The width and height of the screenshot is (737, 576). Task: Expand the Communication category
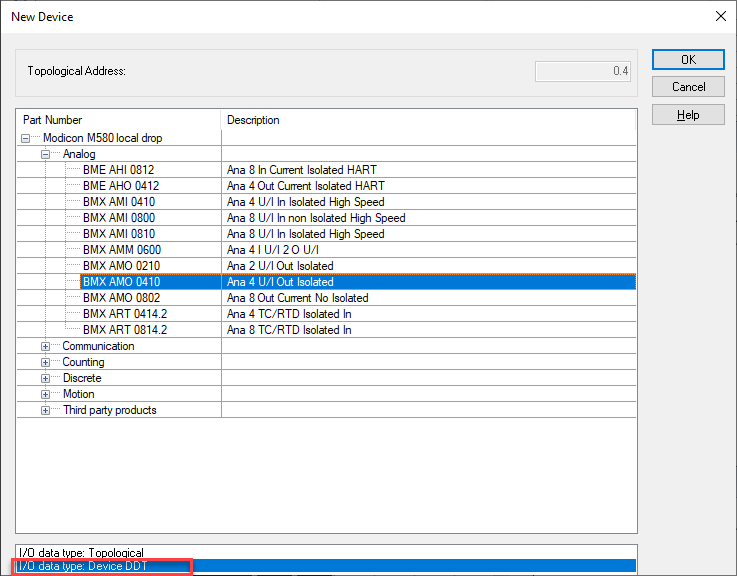point(45,347)
